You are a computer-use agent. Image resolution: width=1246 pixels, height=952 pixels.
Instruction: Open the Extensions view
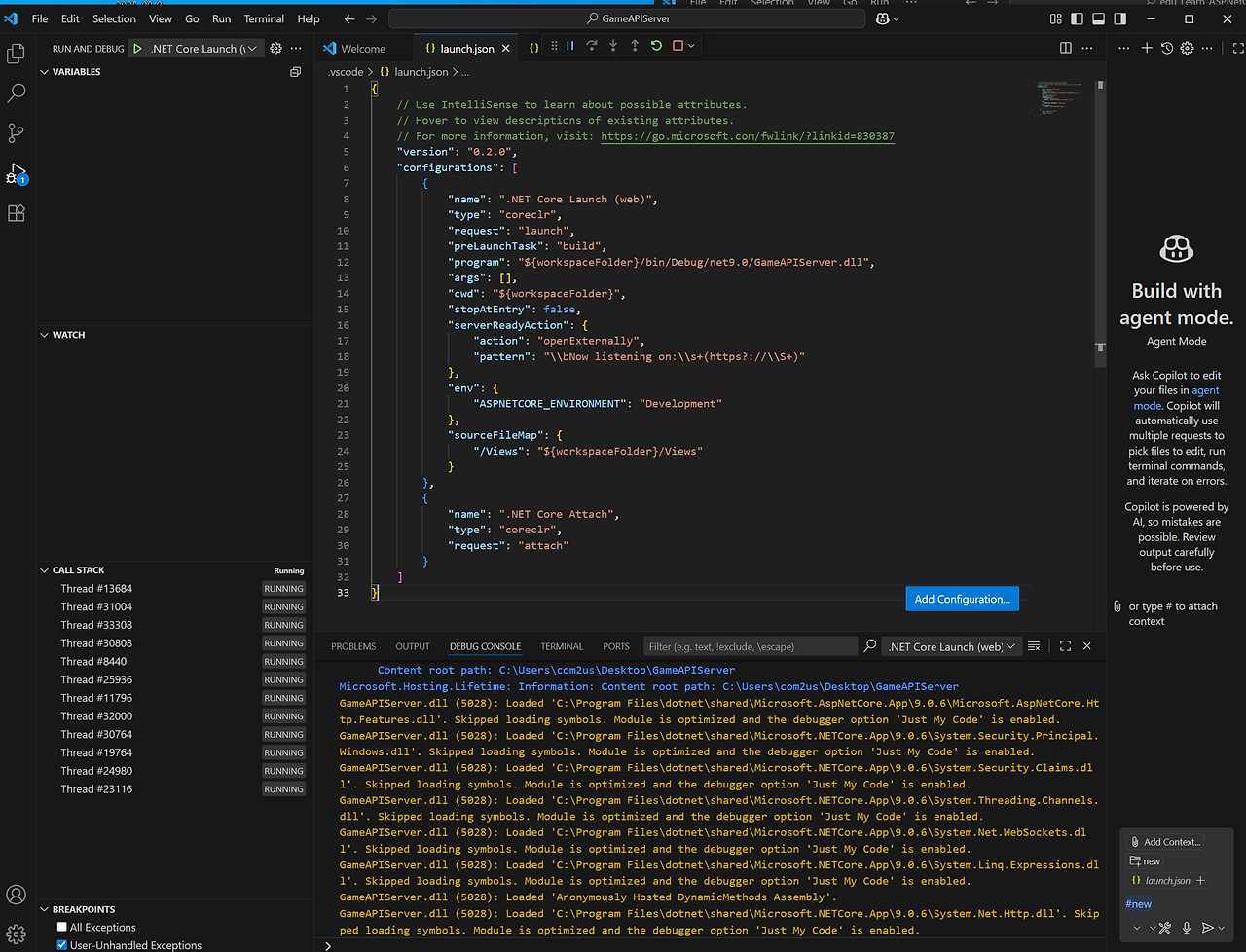[17, 213]
